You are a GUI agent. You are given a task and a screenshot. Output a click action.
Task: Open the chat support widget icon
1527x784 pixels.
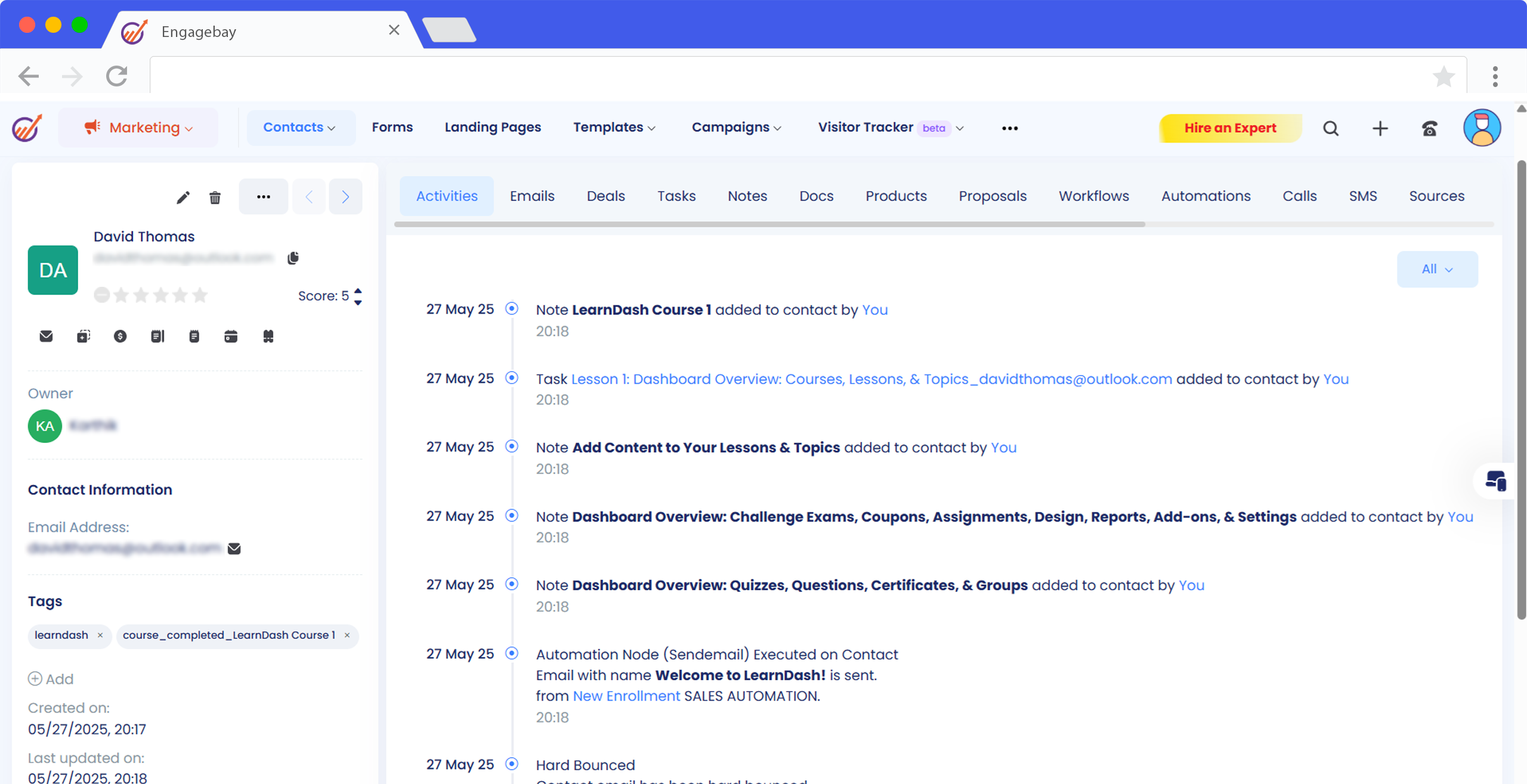(1495, 481)
